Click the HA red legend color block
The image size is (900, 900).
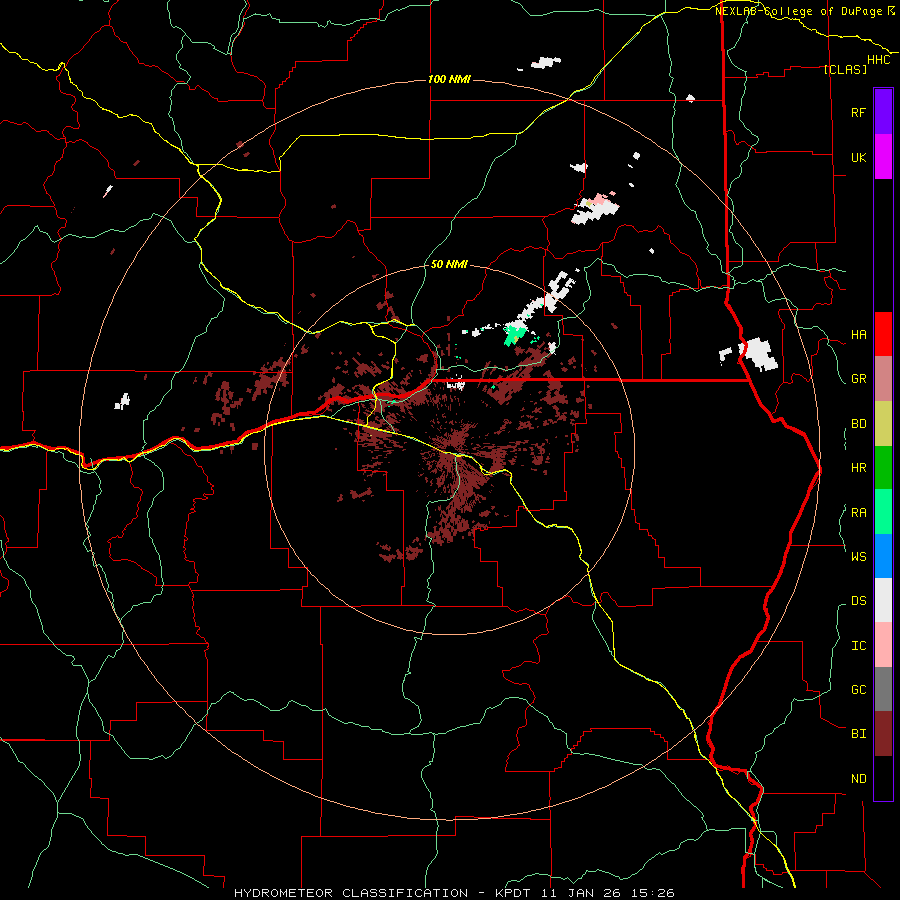883,334
